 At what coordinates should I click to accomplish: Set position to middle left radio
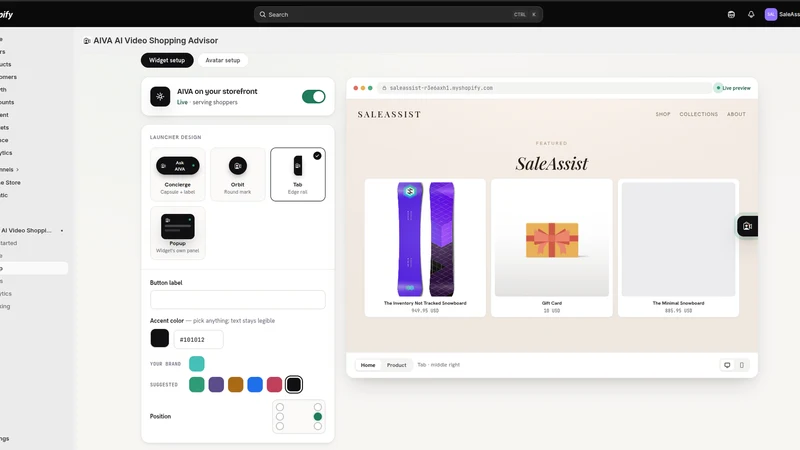[280, 416]
